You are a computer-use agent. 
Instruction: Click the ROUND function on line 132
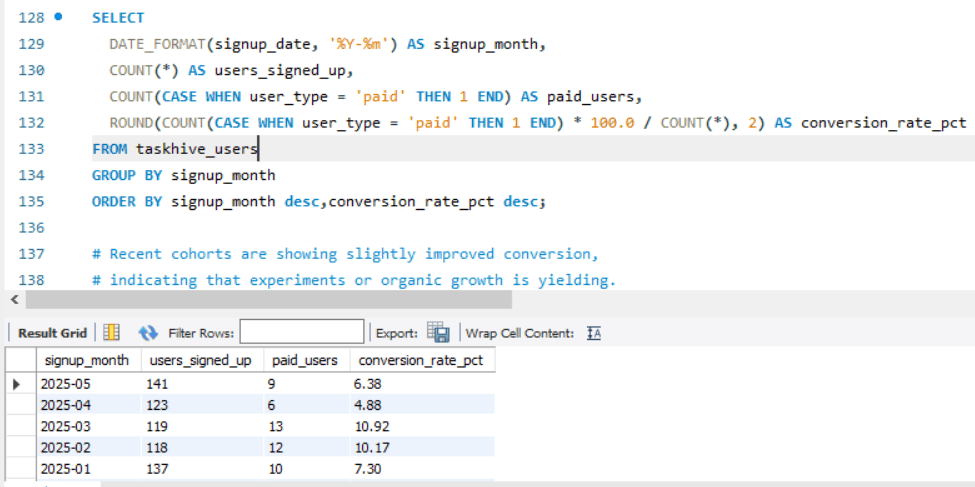pyautogui.click(x=131, y=123)
